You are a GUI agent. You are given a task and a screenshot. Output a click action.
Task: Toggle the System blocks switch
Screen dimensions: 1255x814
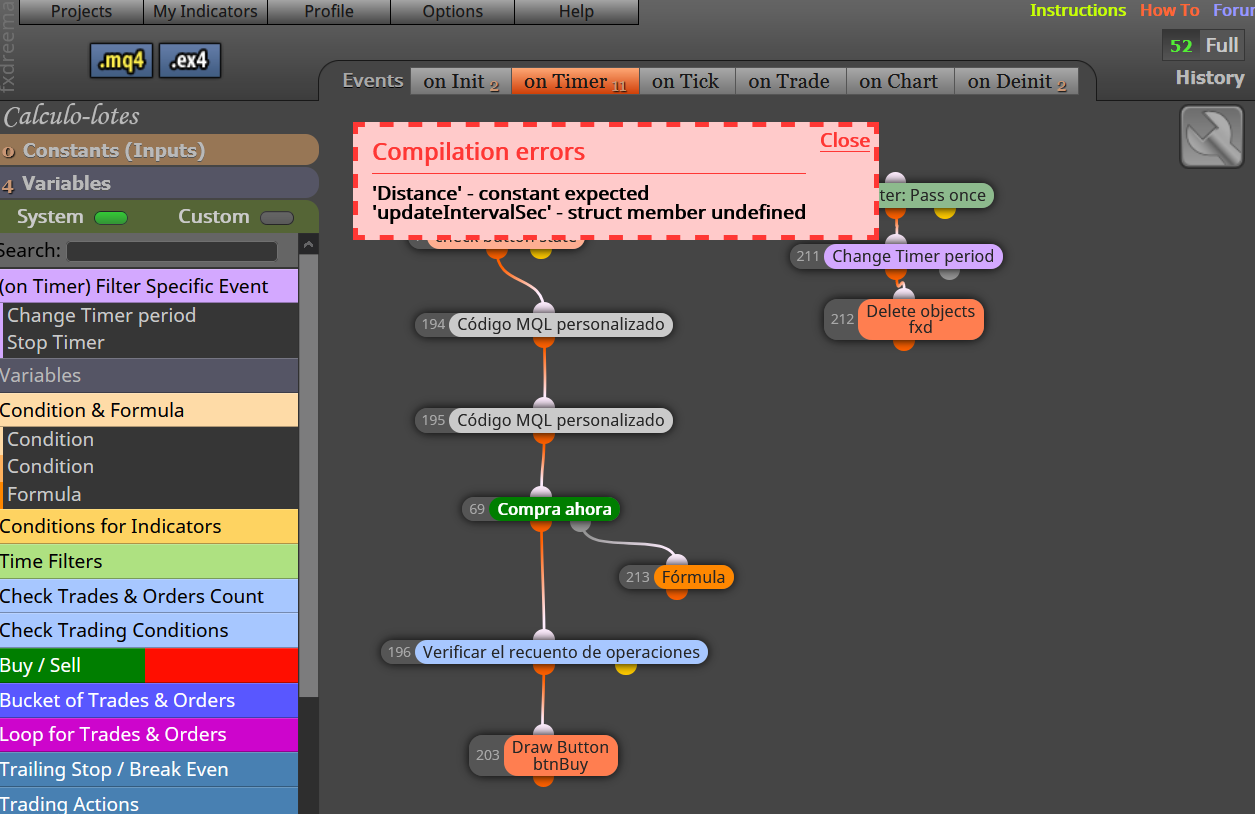tap(111, 218)
